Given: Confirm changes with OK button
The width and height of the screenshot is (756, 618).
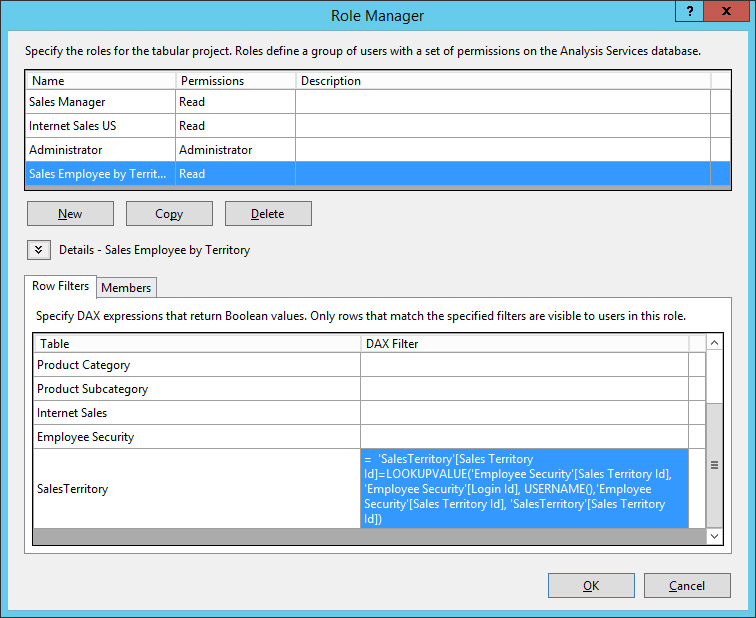Looking at the screenshot, I should pos(591,586).
